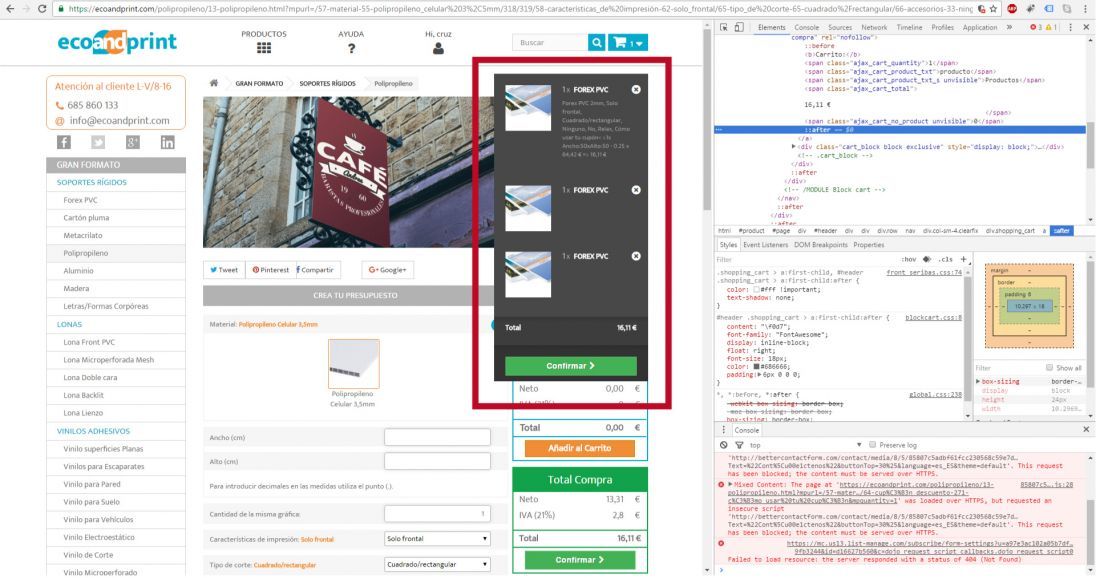Open DevTools three-dot menu

(x=1071, y=27)
